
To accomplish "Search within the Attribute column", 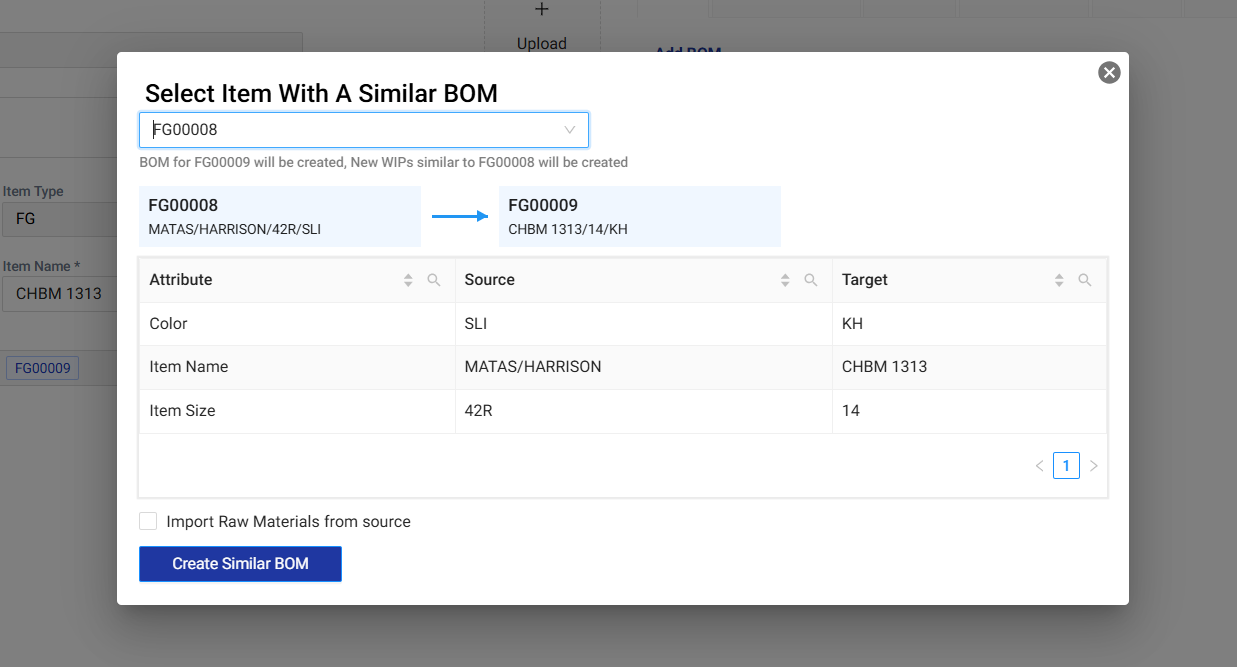I will (x=434, y=281).
